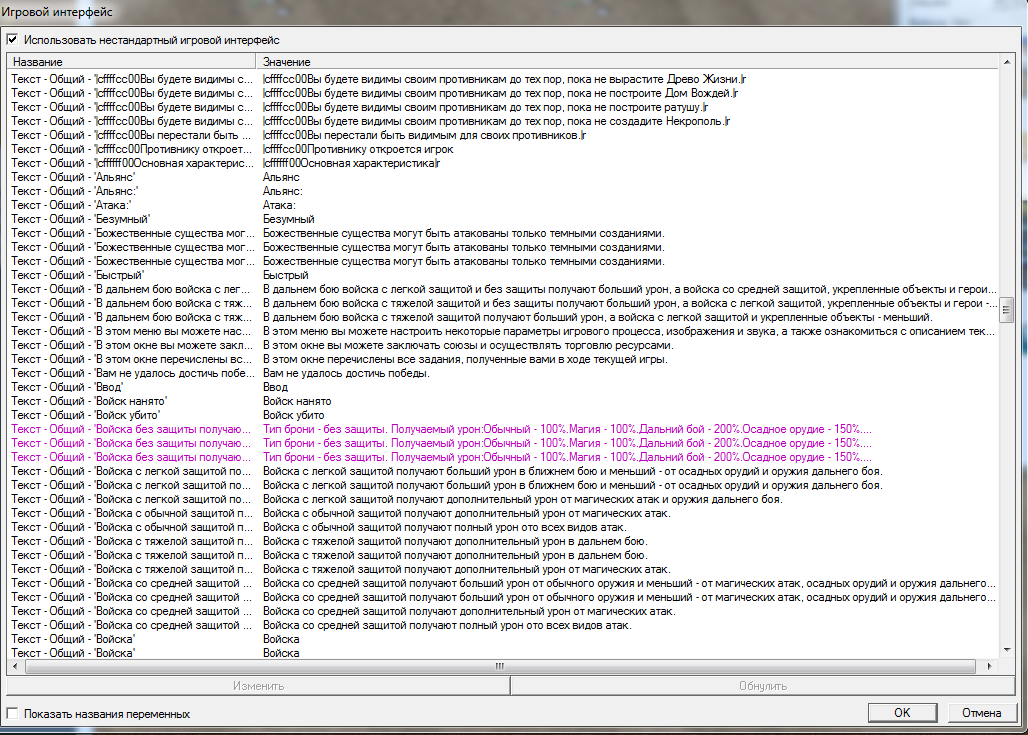Screen dimensions: 1028x735
Task: Click the horizontal scrollbar right arrow
Action: 990,666
